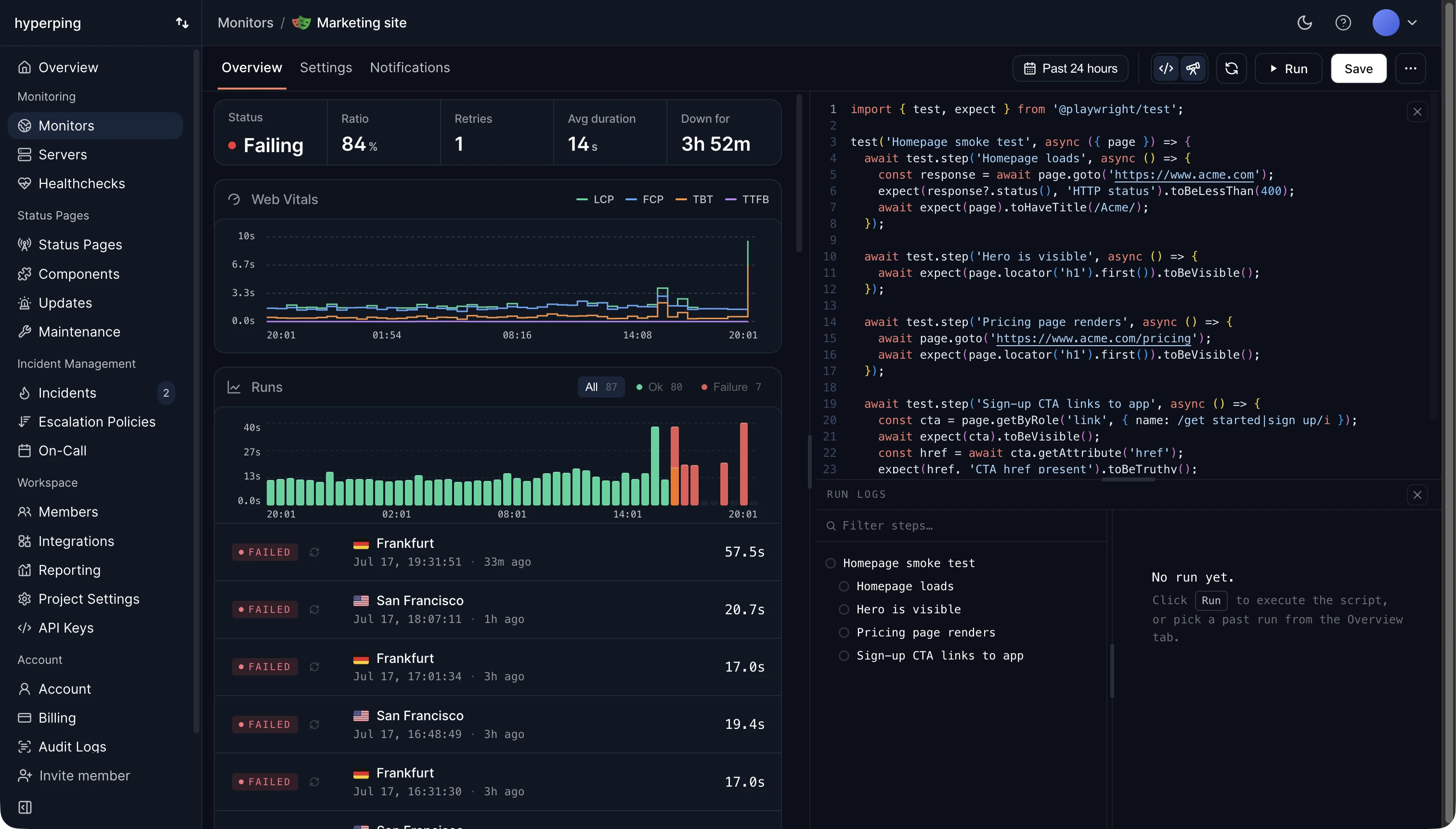Filter runs by Ok 80
The width and height of the screenshot is (1456, 829).
click(x=659, y=387)
